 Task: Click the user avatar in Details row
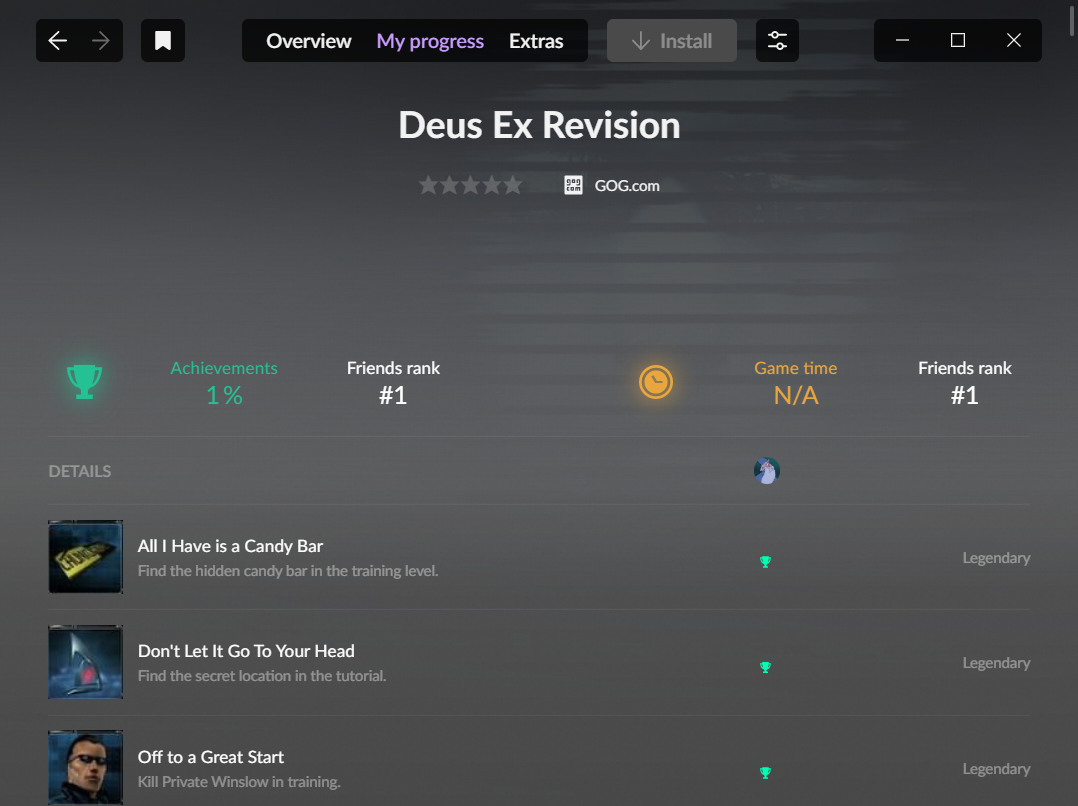pyautogui.click(x=767, y=471)
